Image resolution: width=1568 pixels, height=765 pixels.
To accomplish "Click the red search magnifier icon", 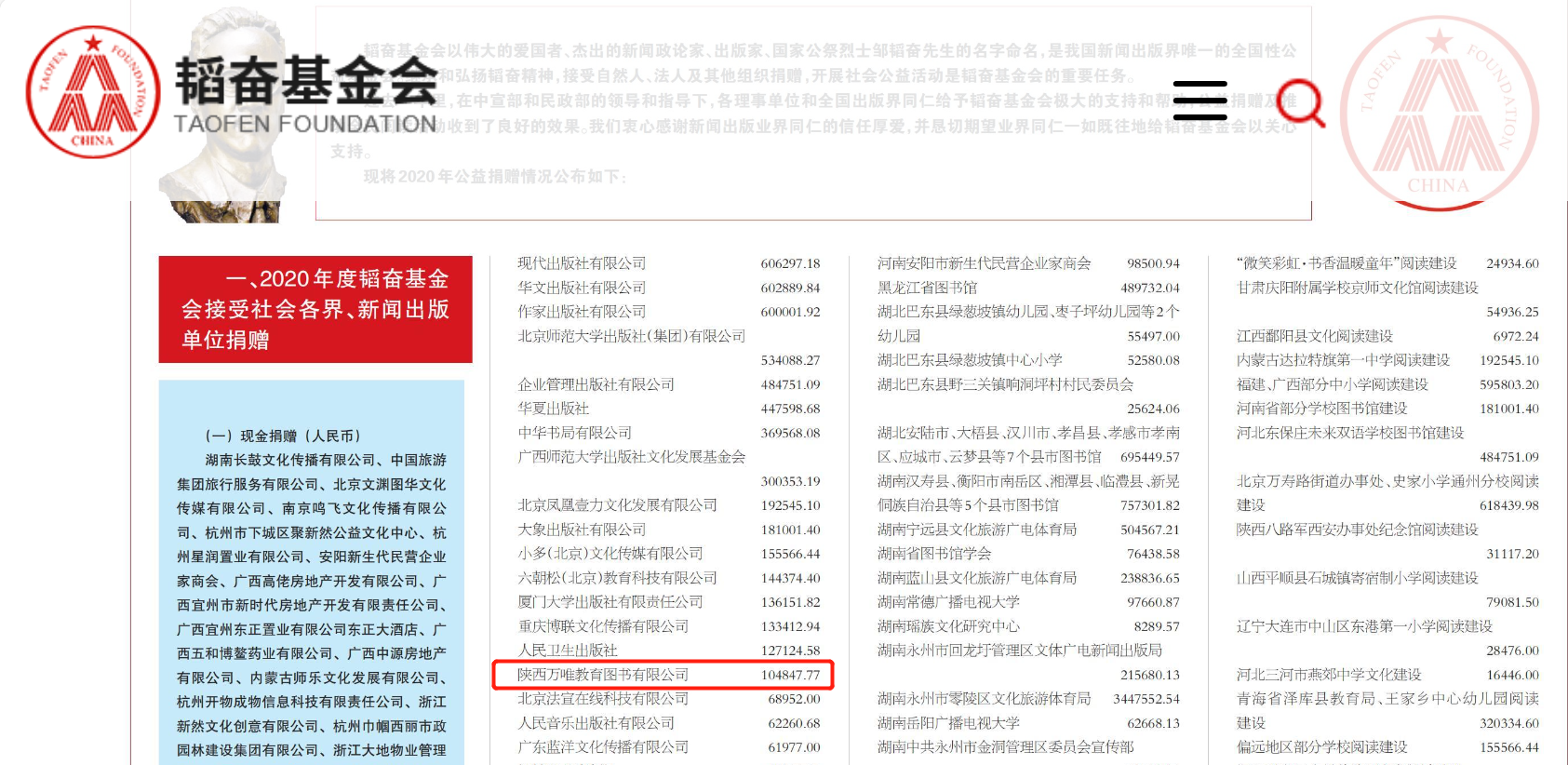I will [1301, 102].
